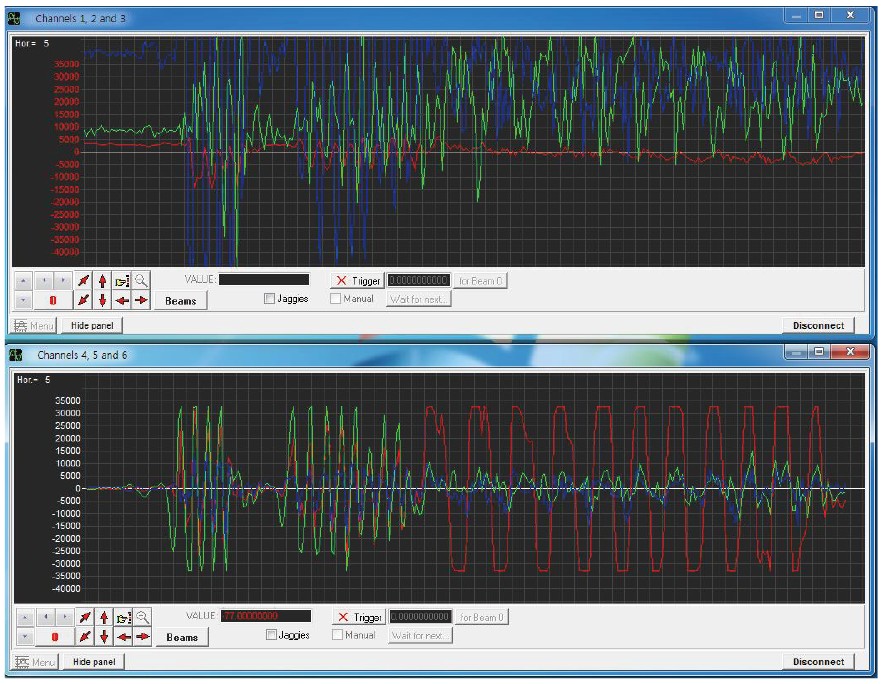
Task: Click red down arrow in Channels 4, 5 and 6 panel
Action: [x=104, y=637]
